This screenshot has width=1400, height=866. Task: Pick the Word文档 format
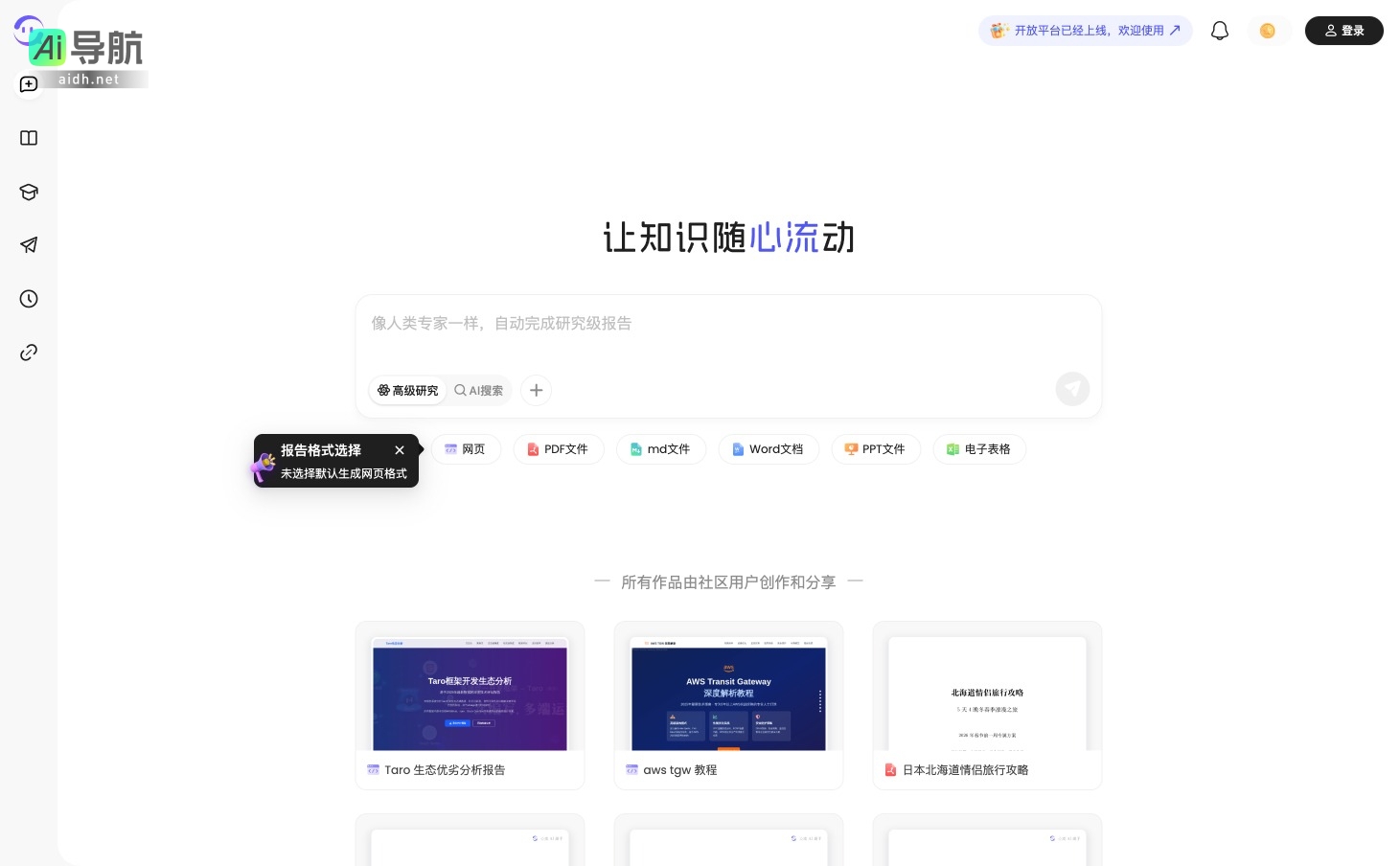coord(769,449)
